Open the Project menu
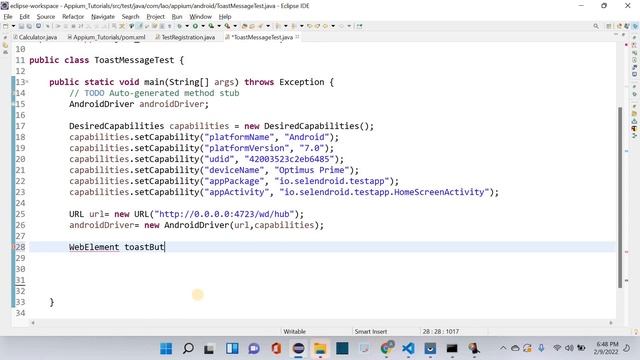The height and width of the screenshot is (360, 640). [x=156, y=16]
